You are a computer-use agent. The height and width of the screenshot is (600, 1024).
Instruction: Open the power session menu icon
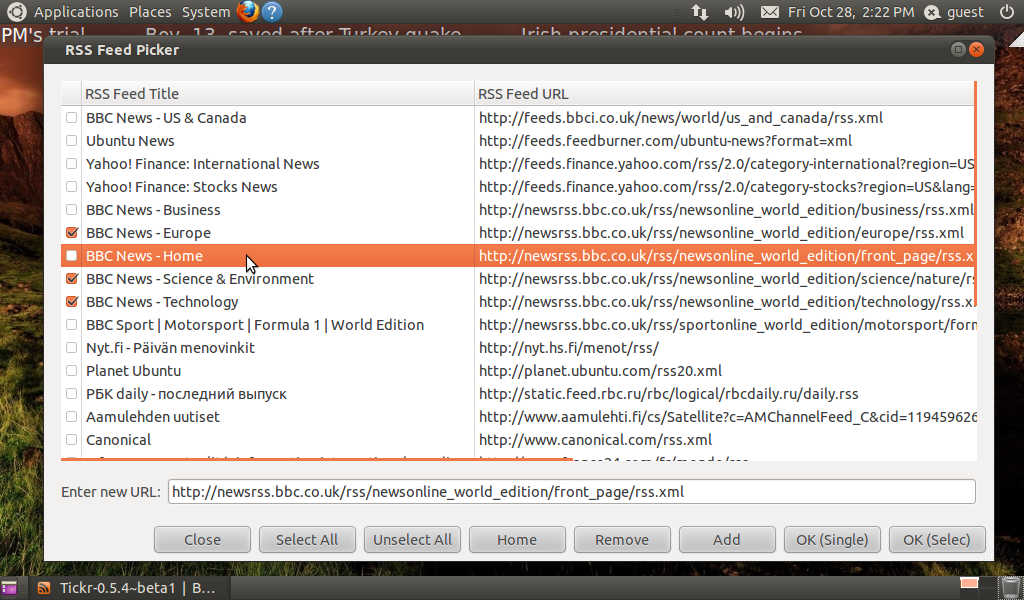pos(1006,12)
